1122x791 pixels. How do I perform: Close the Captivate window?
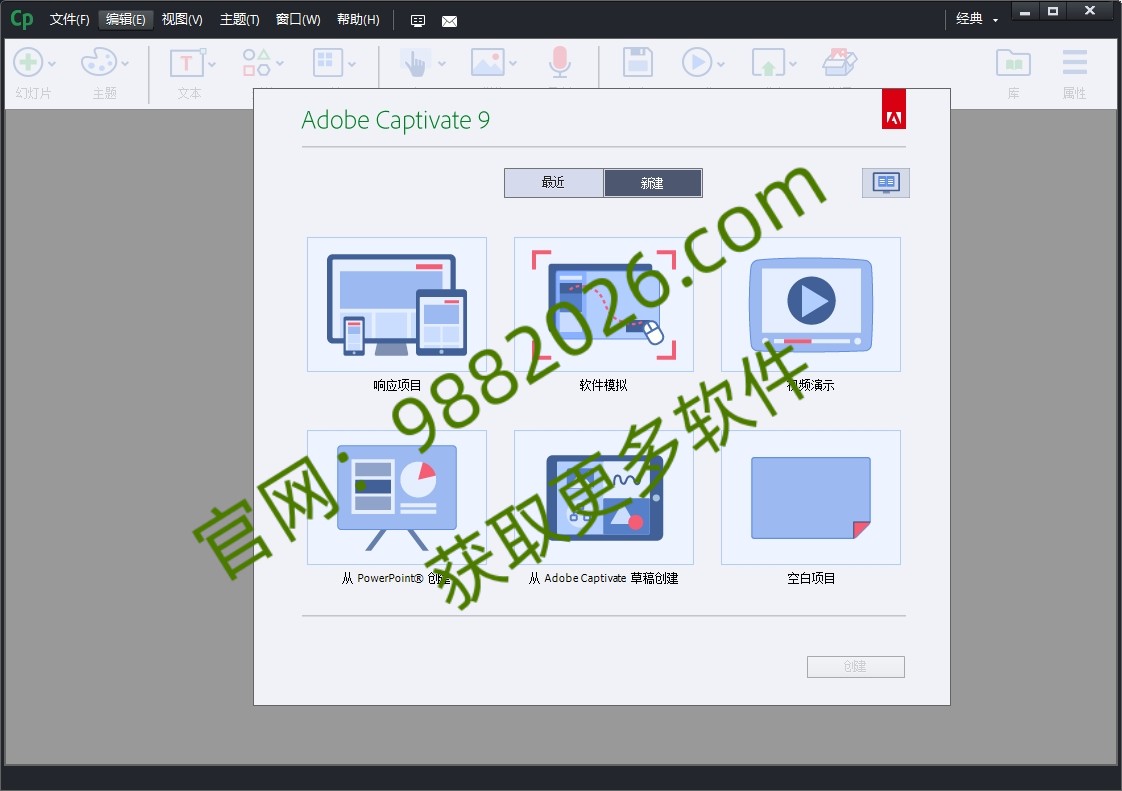[1090, 11]
